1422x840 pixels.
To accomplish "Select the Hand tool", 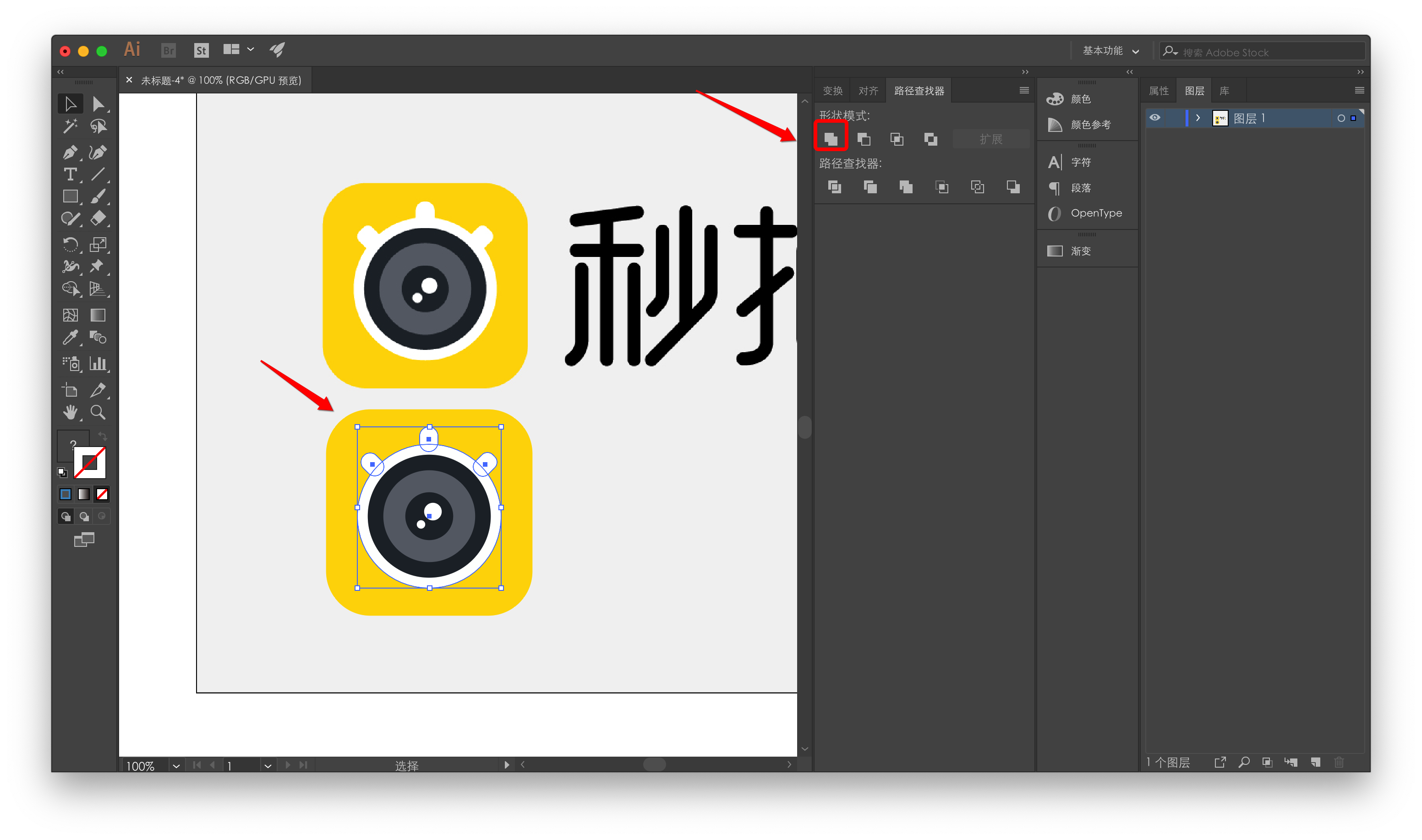I will click(x=70, y=412).
